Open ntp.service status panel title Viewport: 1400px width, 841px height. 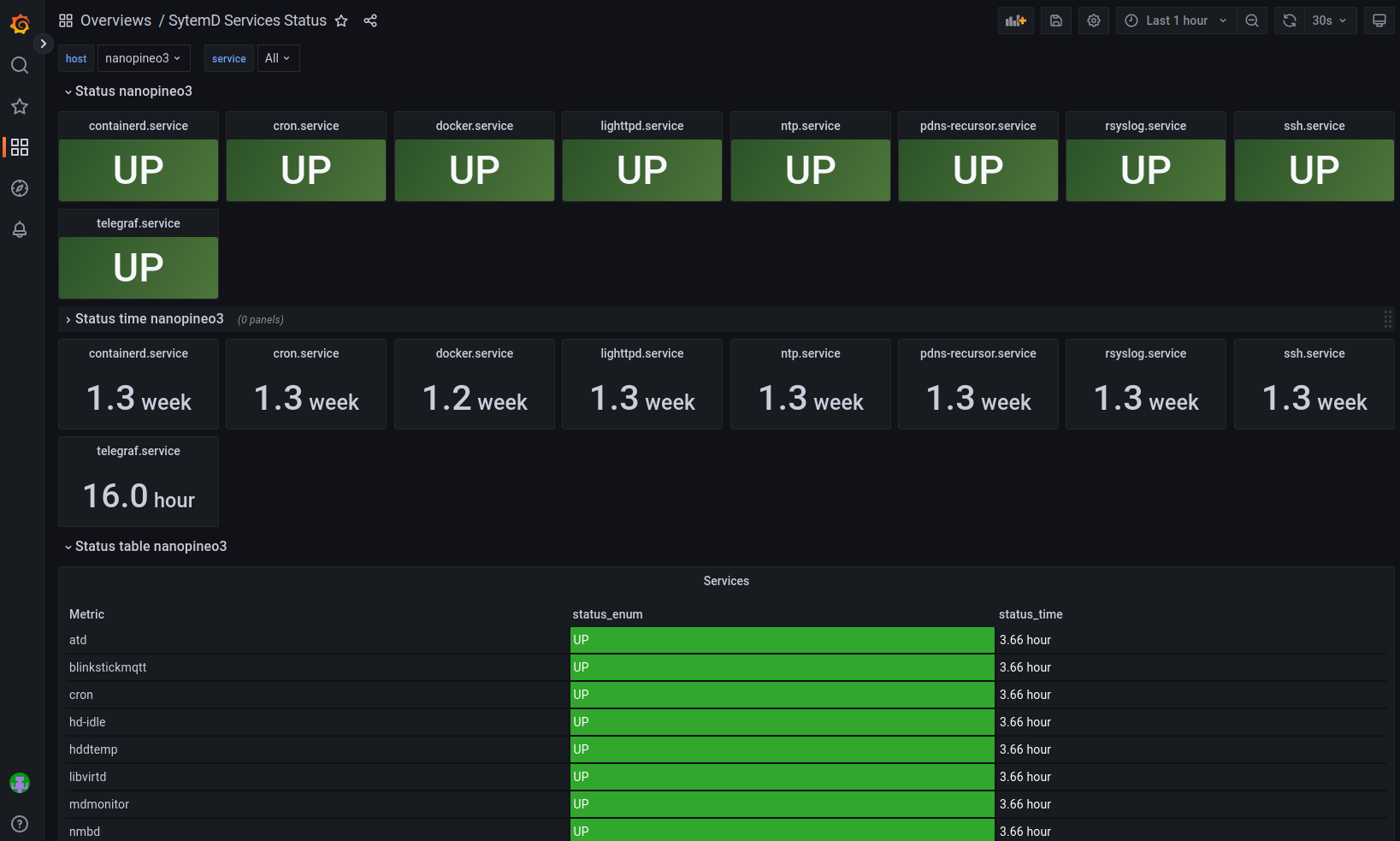click(811, 126)
